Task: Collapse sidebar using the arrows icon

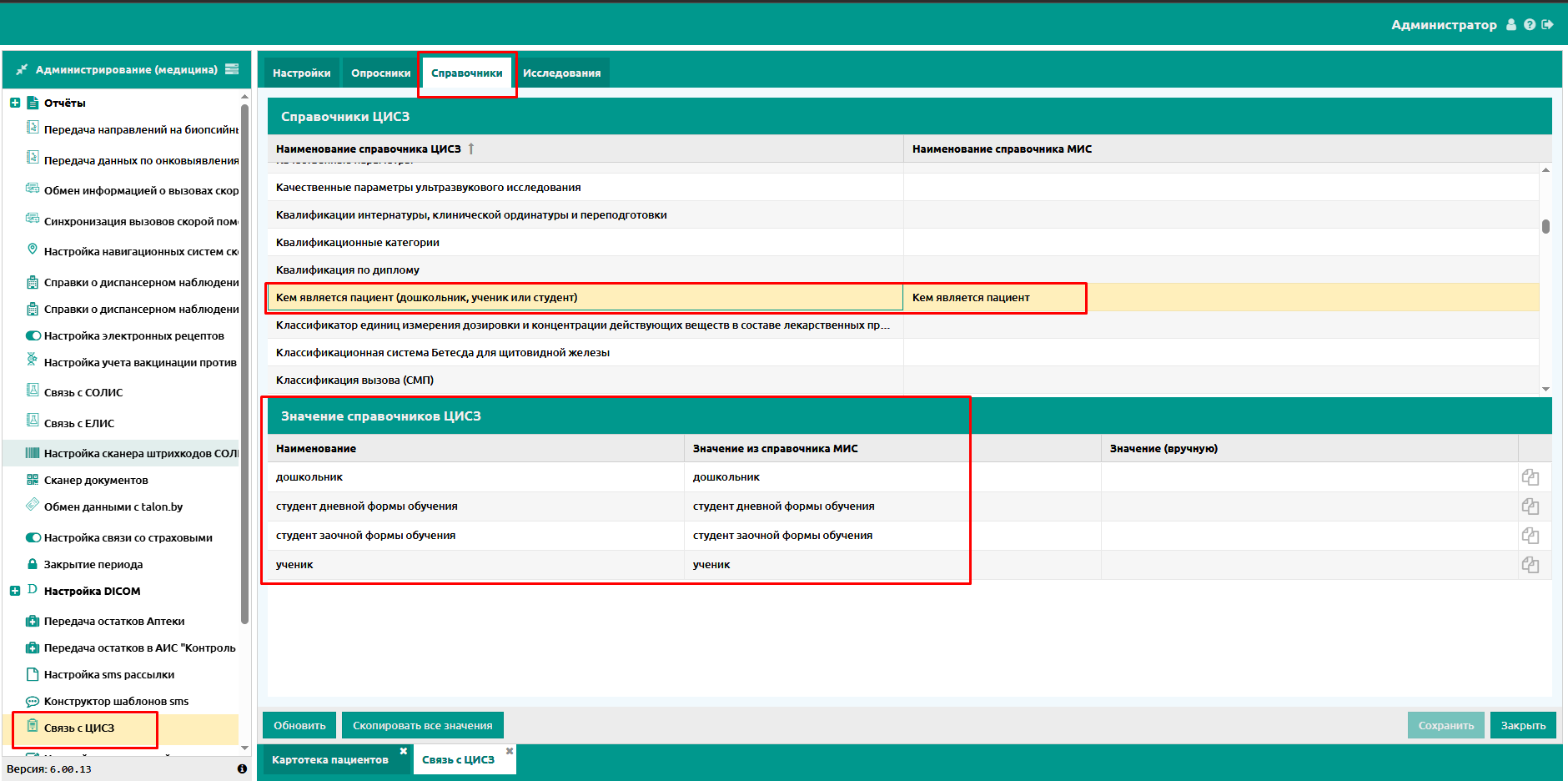Action: click(x=22, y=69)
